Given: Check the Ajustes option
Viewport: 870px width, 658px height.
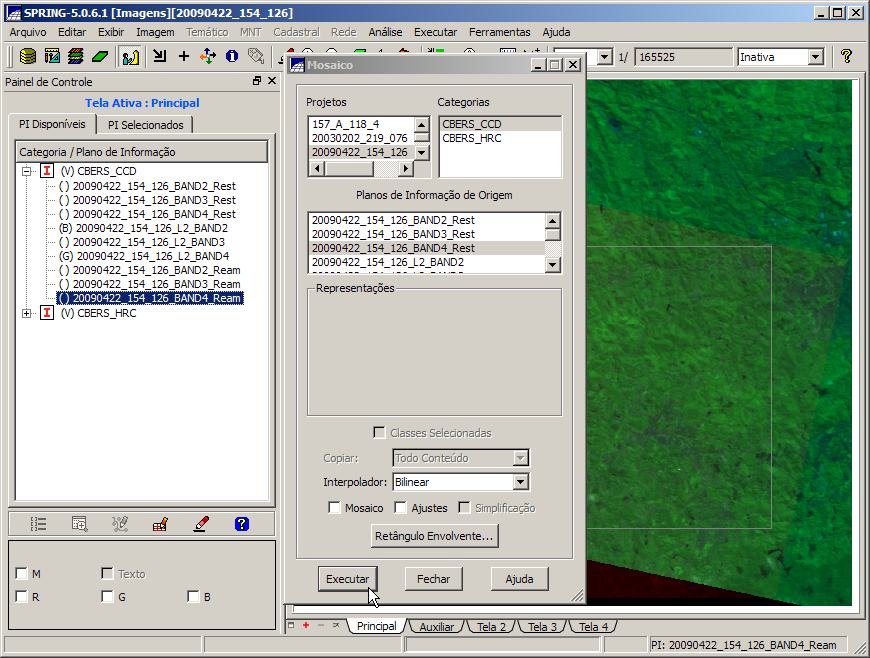Looking at the screenshot, I should (401, 508).
